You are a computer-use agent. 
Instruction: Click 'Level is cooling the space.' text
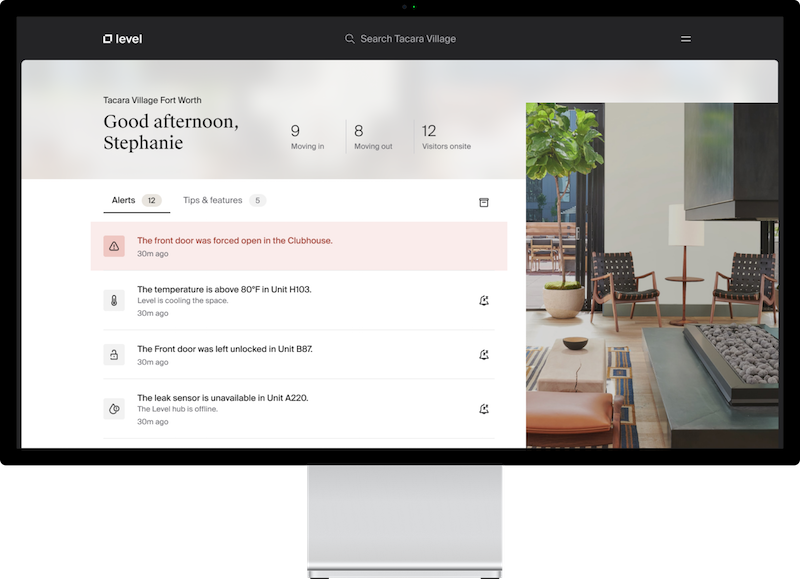coord(183,300)
